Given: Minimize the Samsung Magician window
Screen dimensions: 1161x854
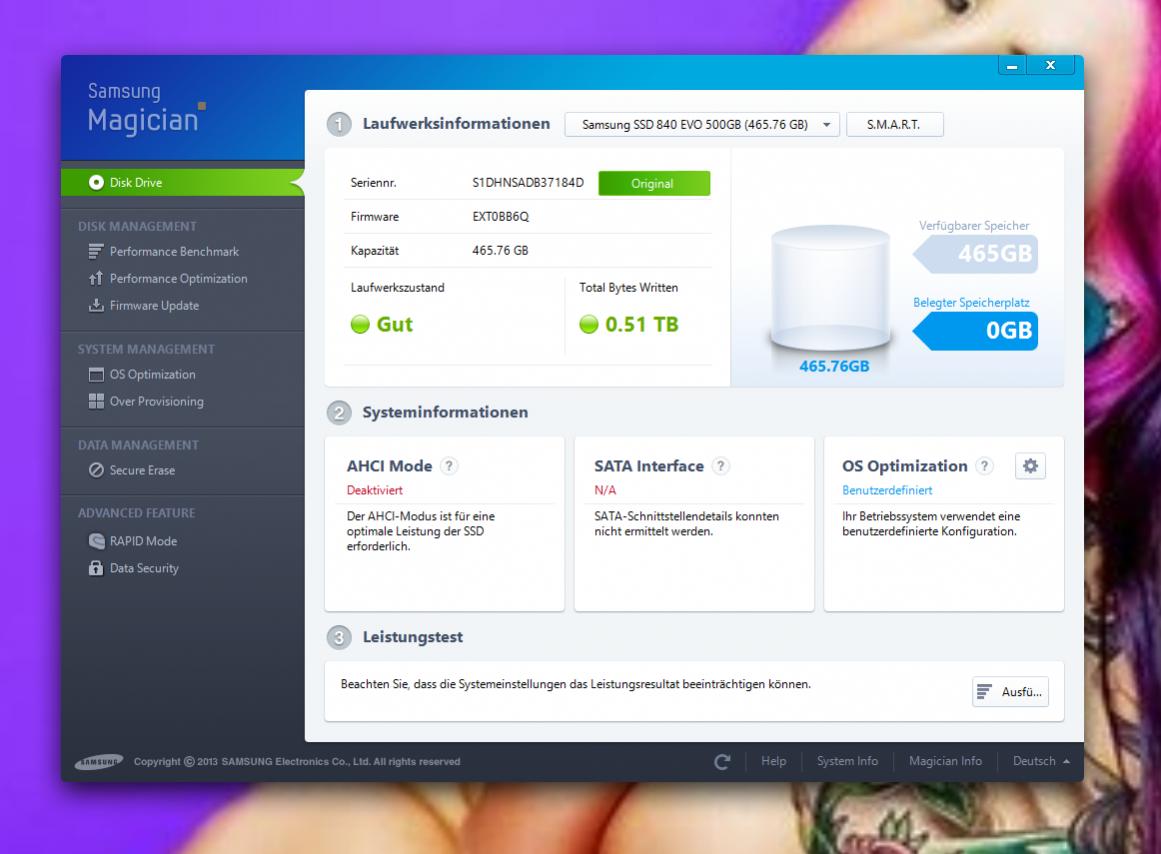Looking at the screenshot, I should 1012,66.
